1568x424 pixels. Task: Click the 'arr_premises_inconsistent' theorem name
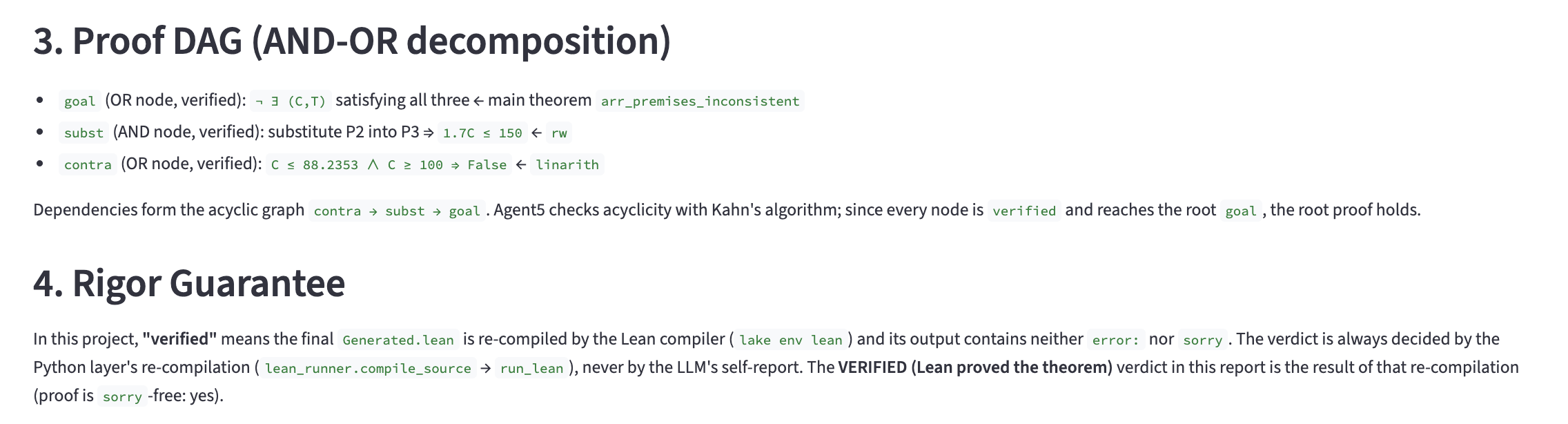(700, 101)
